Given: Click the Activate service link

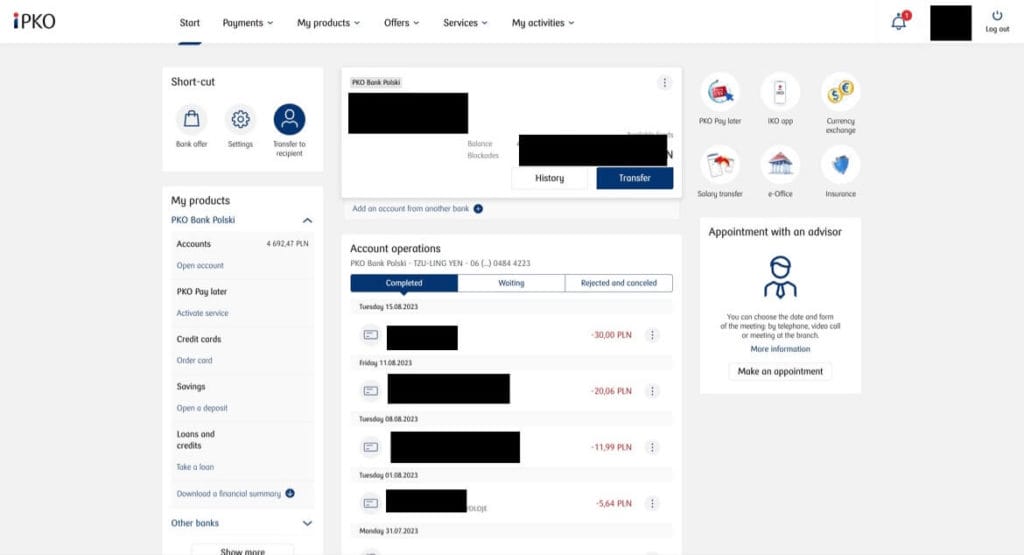Looking at the screenshot, I should pyautogui.click(x=202, y=313).
